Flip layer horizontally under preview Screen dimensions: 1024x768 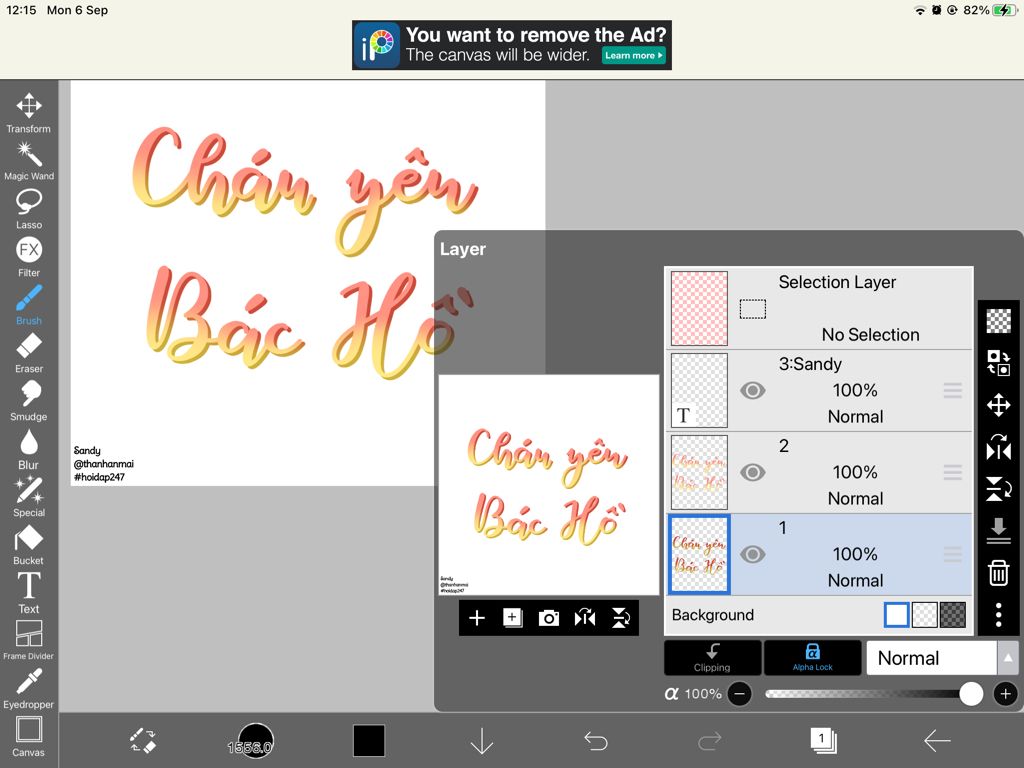pos(584,618)
